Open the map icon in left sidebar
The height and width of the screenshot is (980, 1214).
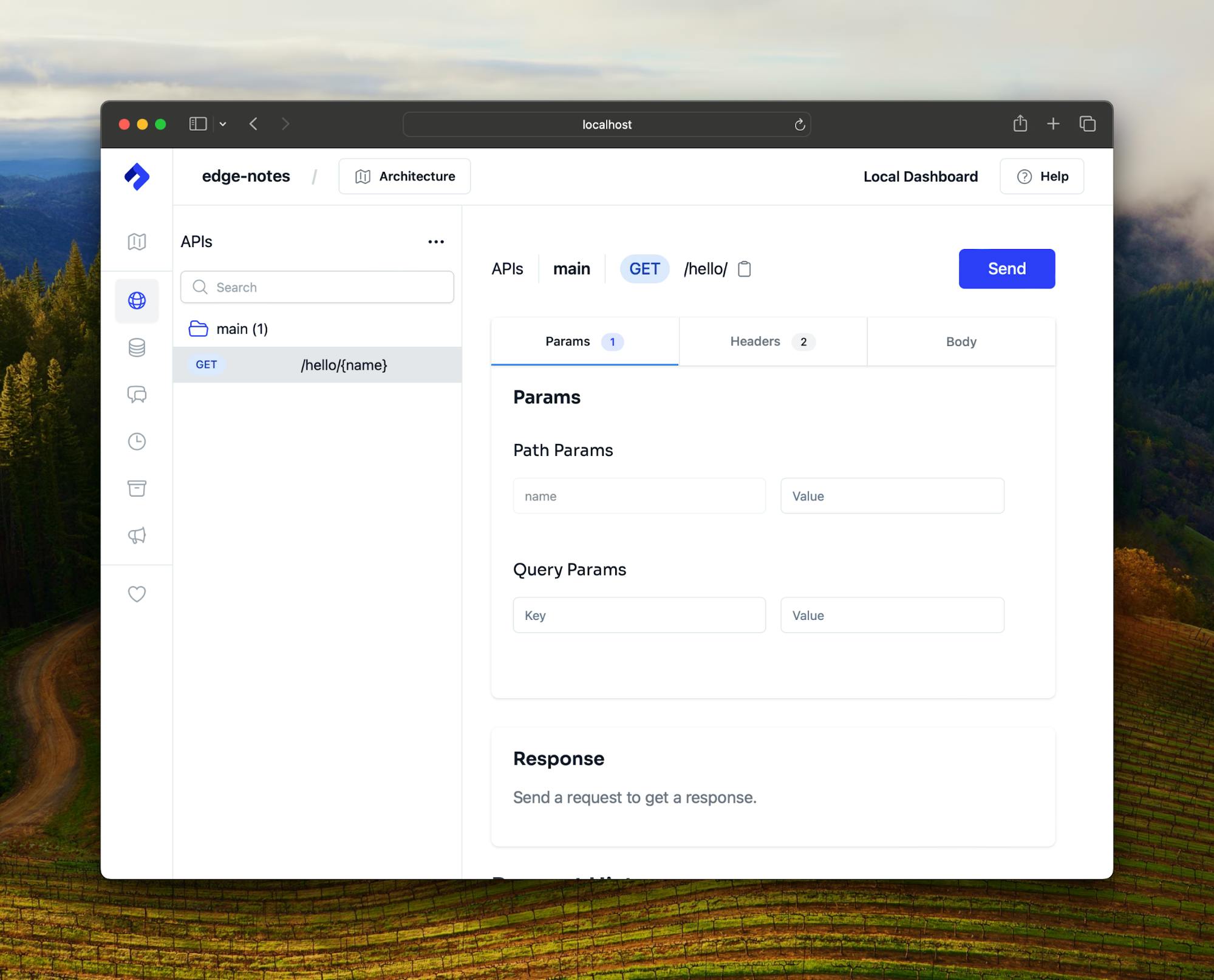point(137,242)
